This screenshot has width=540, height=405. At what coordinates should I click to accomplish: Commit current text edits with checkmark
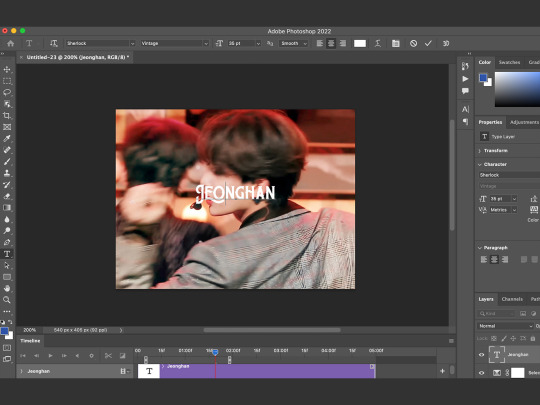[x=428, y=43]
